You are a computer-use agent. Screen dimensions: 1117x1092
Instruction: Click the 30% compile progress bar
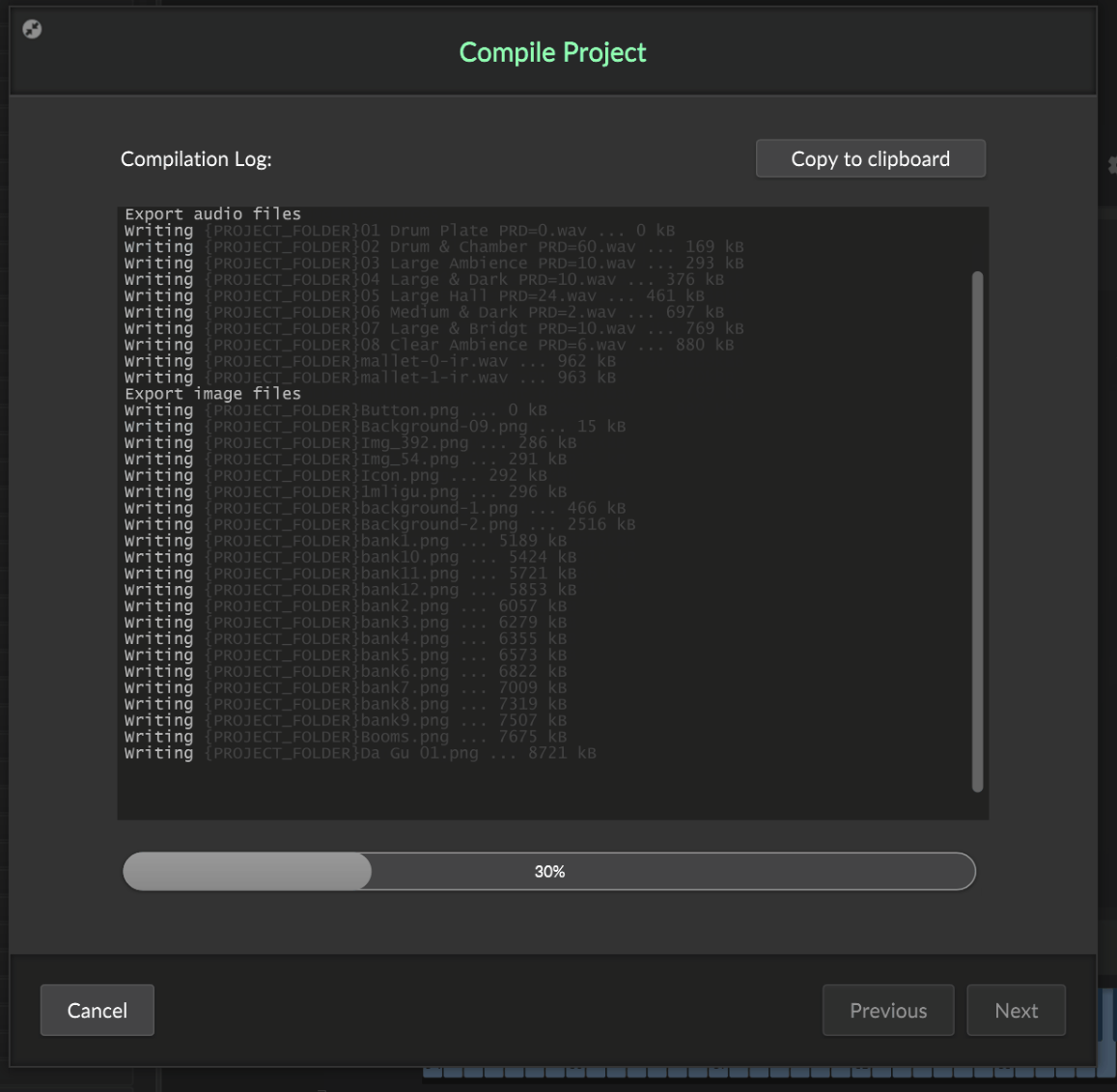[548, 871]
